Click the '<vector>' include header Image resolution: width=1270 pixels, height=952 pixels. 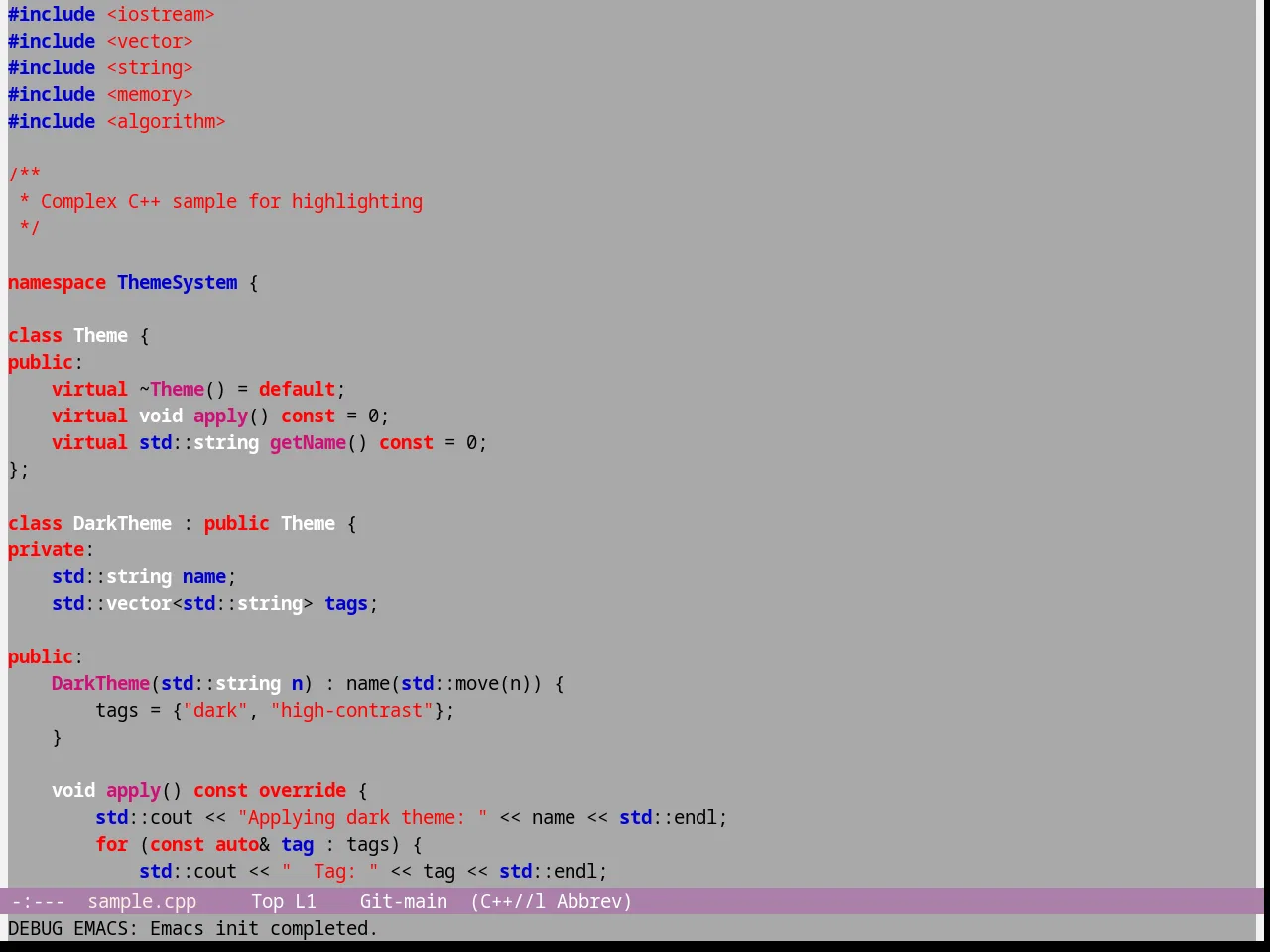point(150,42)
